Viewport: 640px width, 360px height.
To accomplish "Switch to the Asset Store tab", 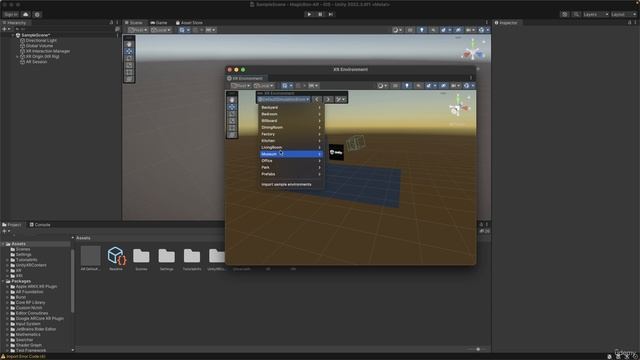I will click(189, 23).
